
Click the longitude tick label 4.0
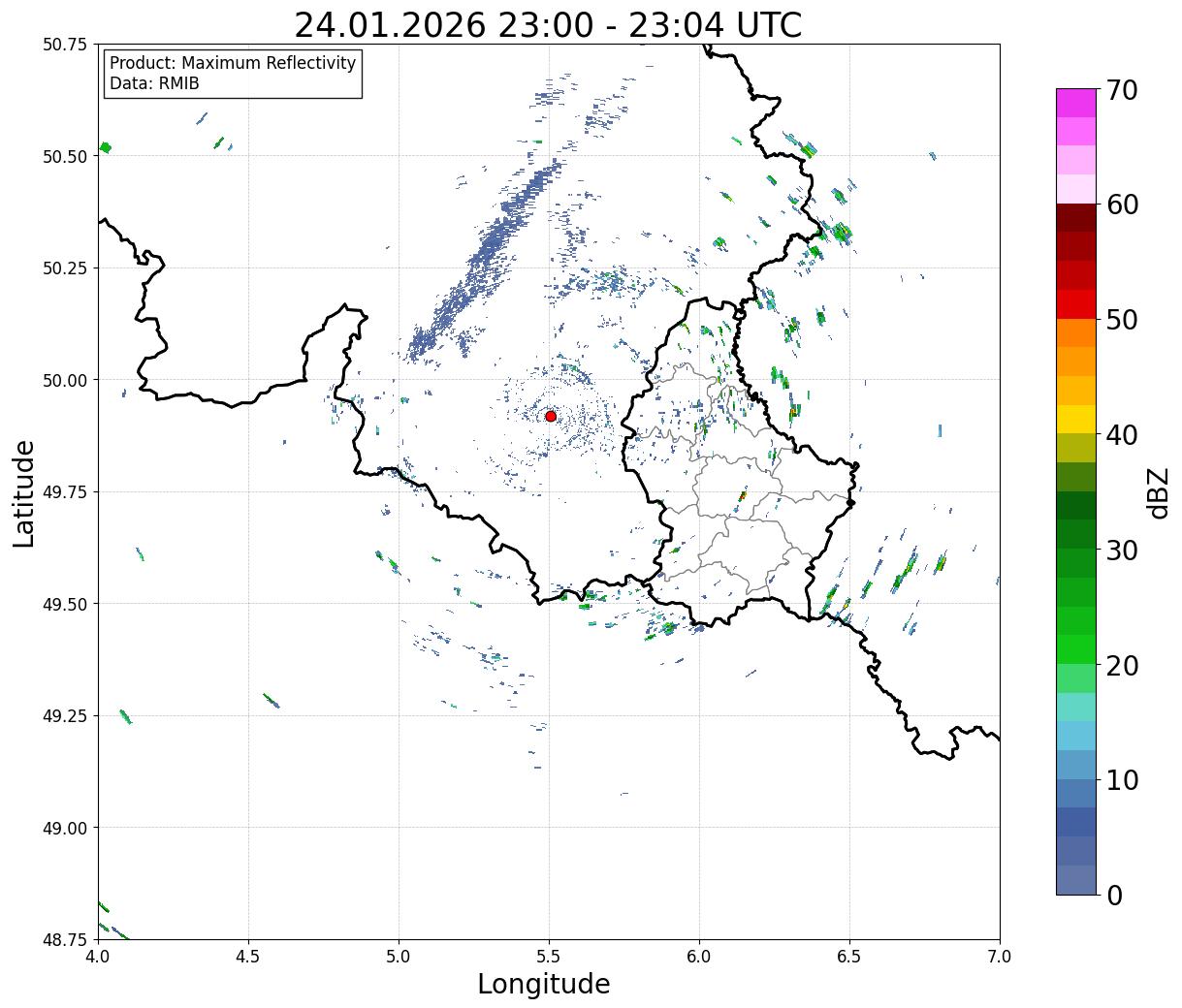pos(98,956)
